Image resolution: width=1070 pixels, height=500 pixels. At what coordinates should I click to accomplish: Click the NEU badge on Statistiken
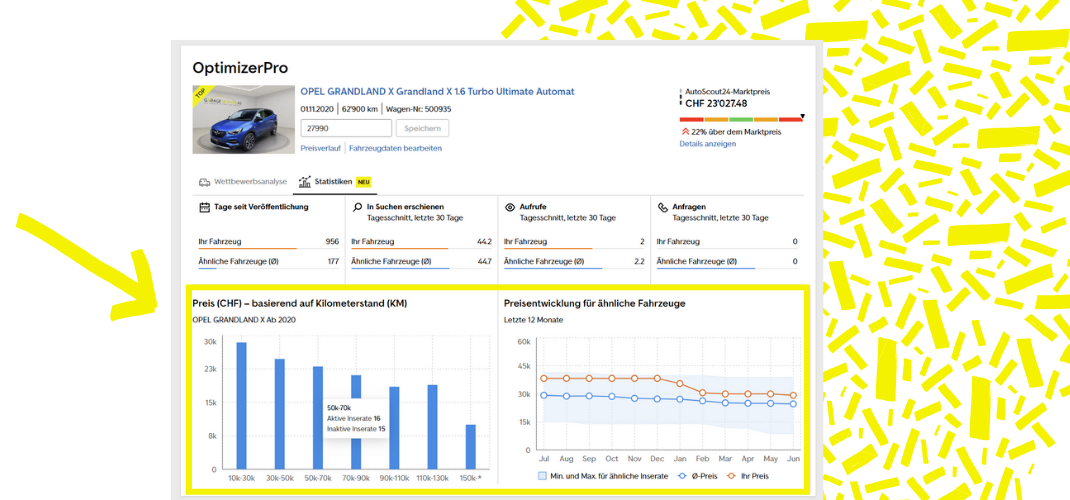(x=364, y=182)
